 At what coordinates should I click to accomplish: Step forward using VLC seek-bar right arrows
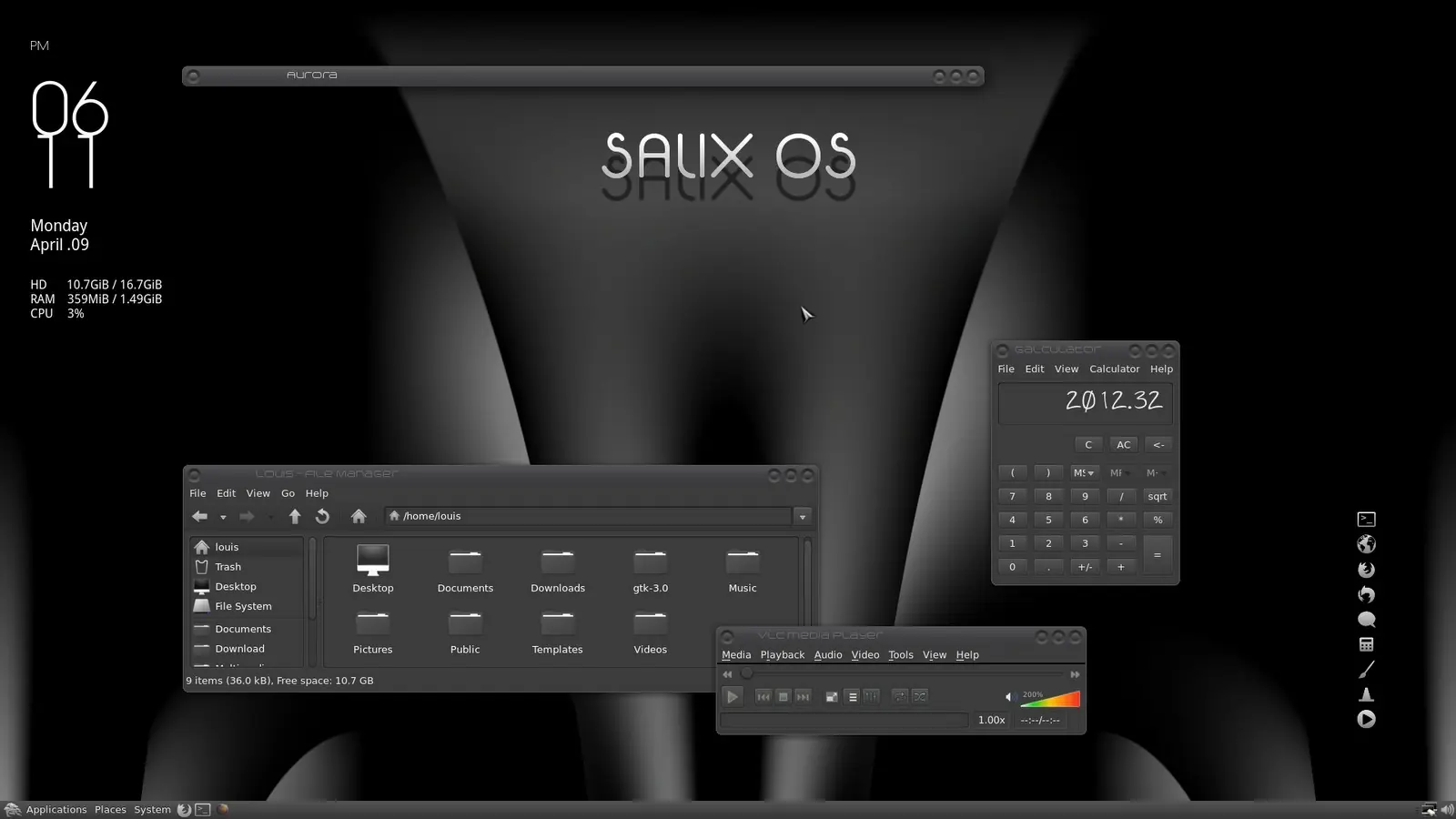(x=1075, y=674)
